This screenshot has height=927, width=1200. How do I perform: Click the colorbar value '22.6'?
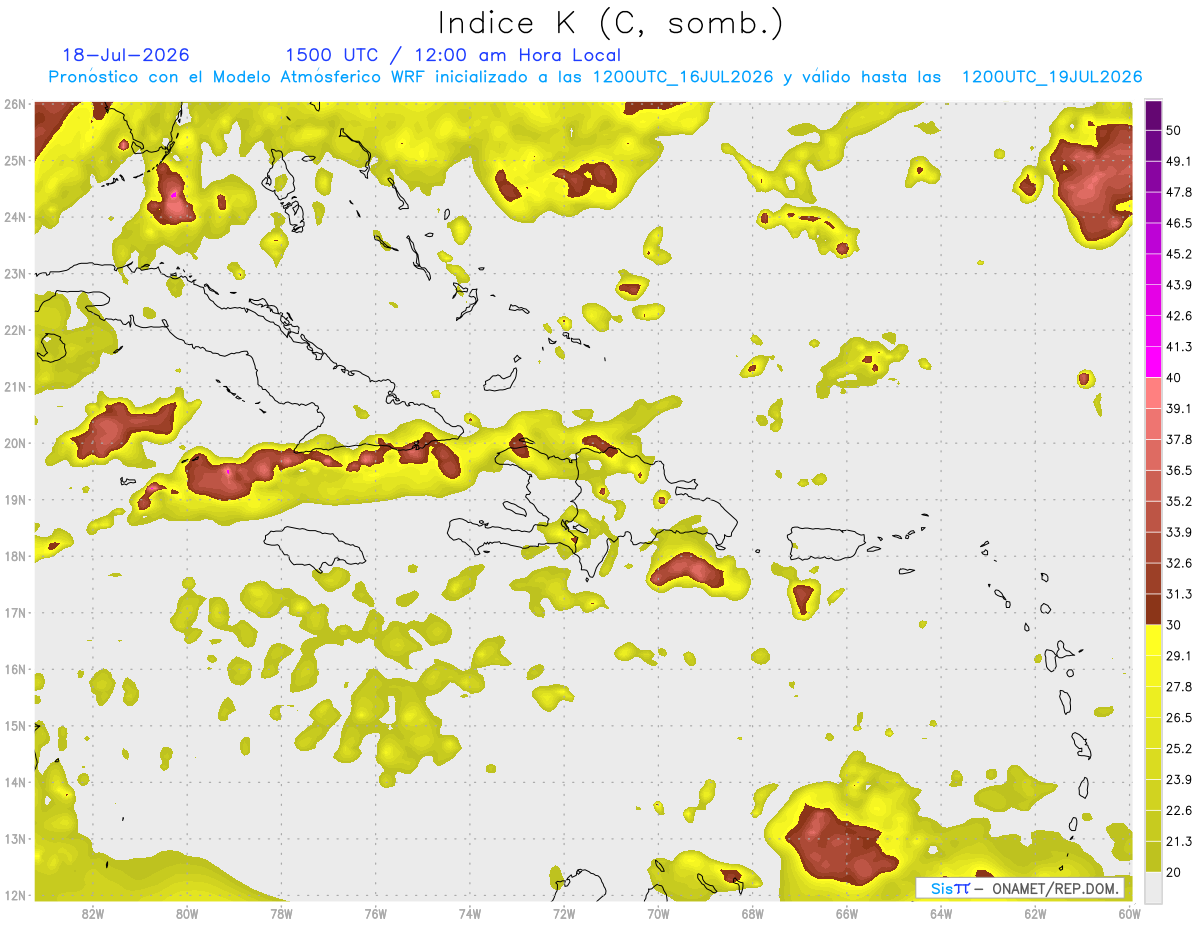tap(1178, 811)
